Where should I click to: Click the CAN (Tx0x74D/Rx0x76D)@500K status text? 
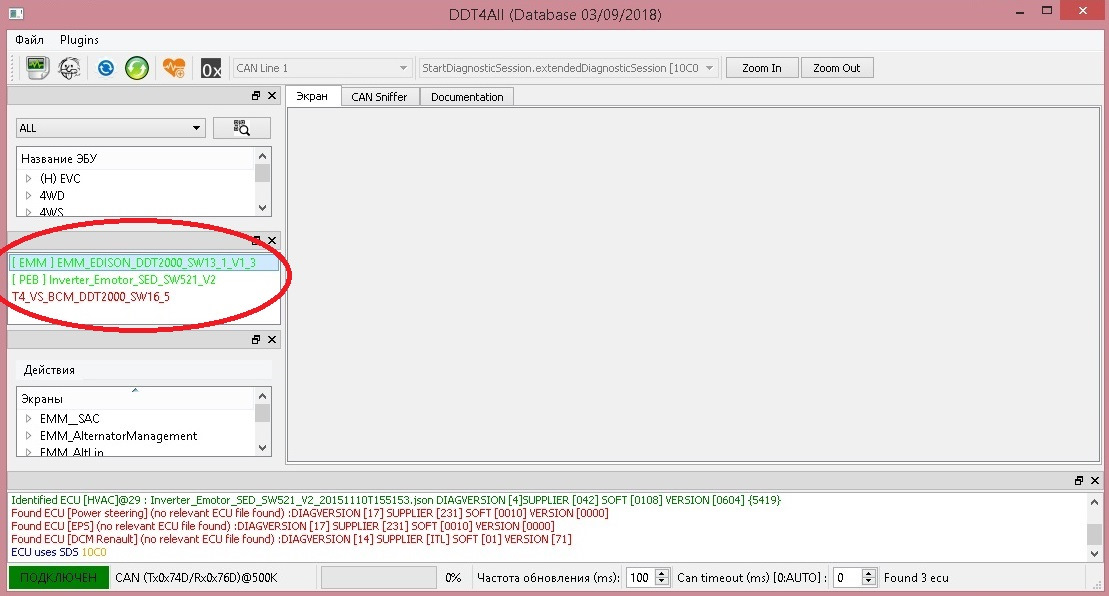197,578
